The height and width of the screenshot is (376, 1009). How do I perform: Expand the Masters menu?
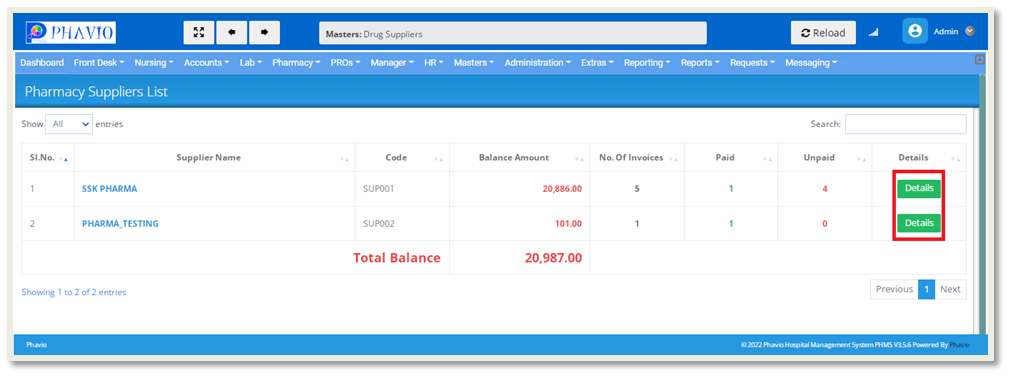pyautogui.click(x=474, y=63)
